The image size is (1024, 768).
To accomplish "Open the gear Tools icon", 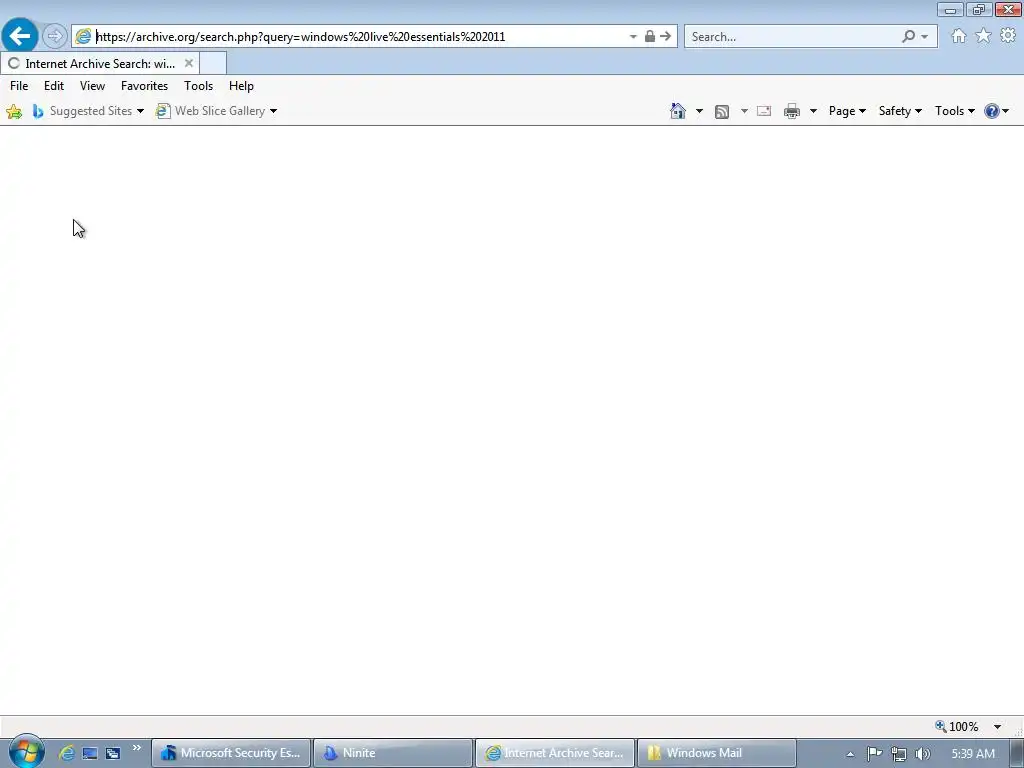I will (1008, 36).
